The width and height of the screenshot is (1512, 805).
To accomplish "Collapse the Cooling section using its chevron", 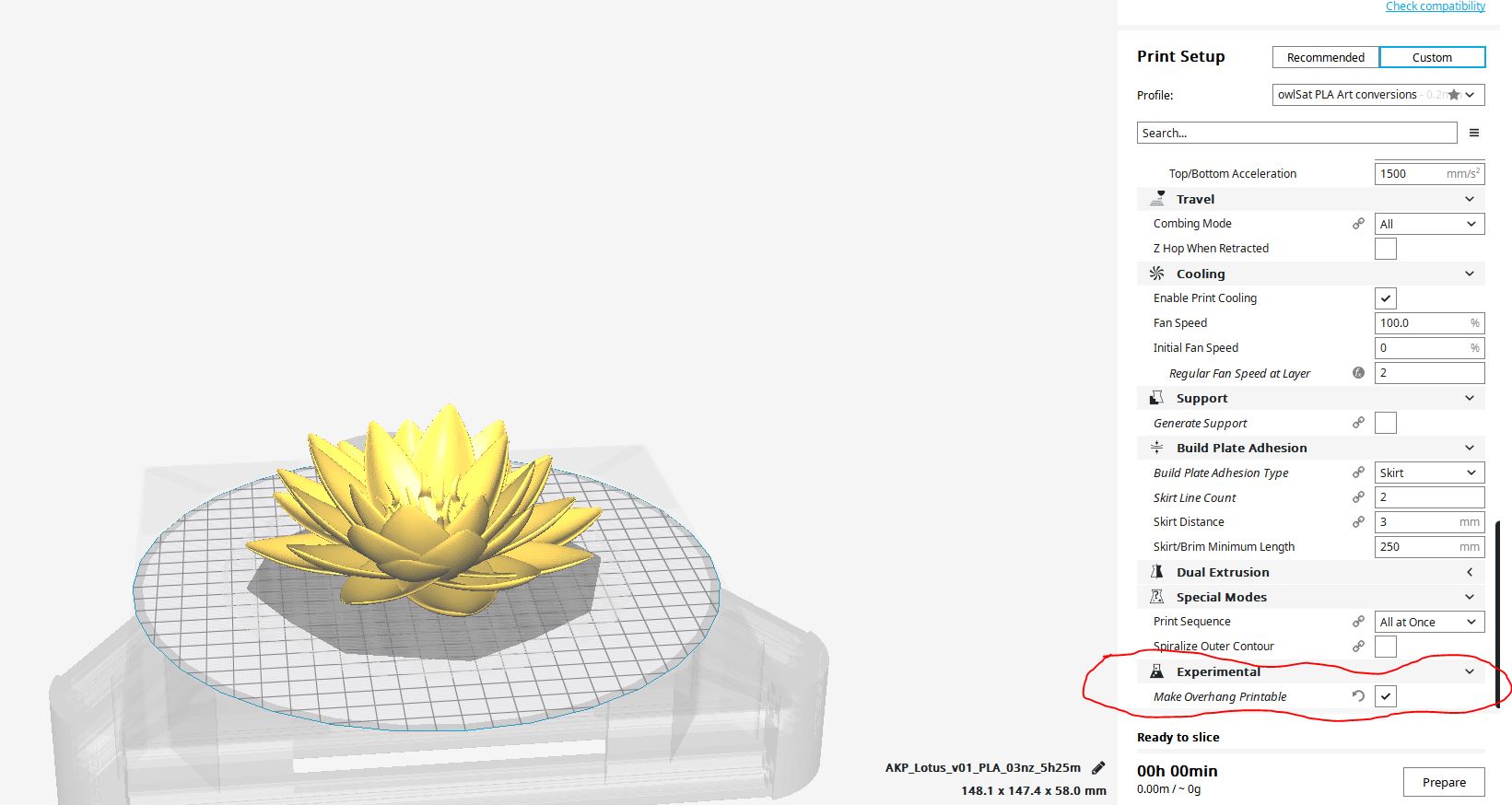I will pyautogui.click(x=1470, y=274).
